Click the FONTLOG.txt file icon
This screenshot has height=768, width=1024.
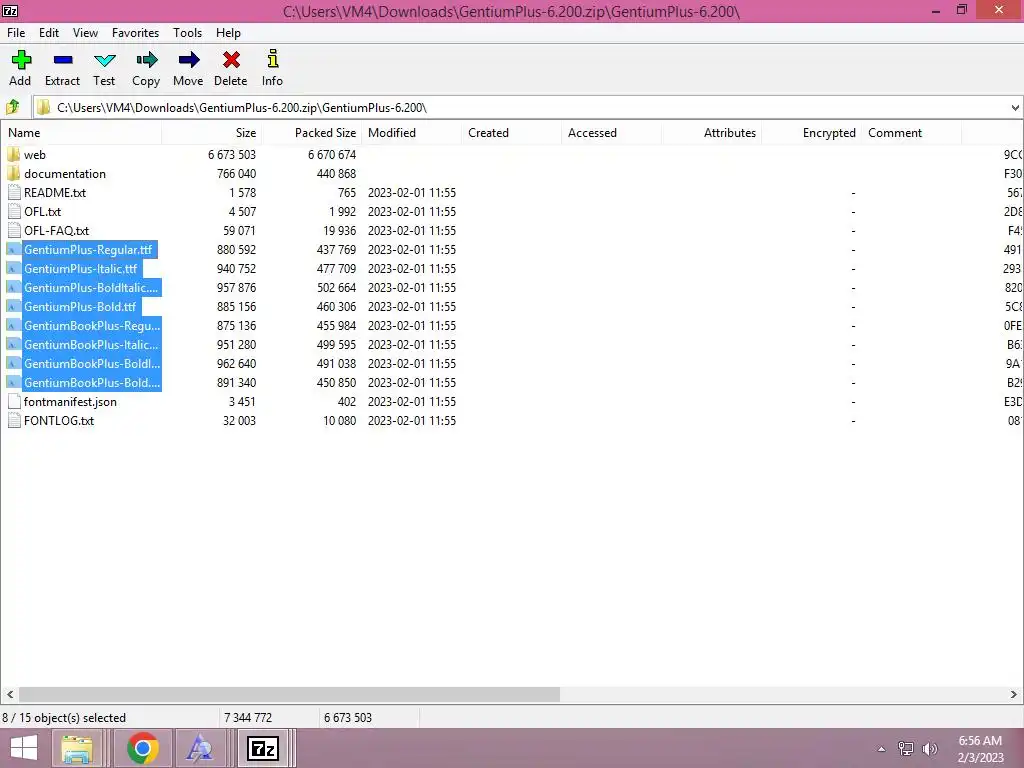14,421
